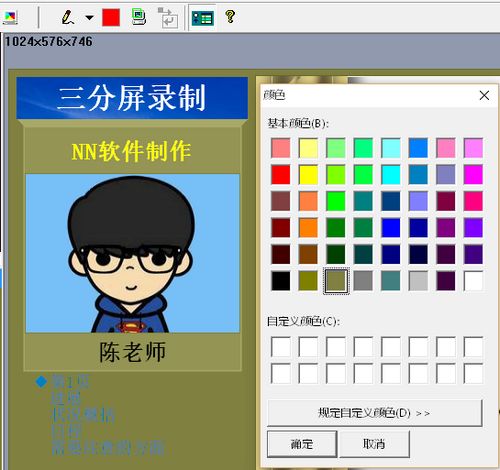Screen dimensions: 500x470
Task: Pick the light red swatch in the first row
Action: point(281,148)
